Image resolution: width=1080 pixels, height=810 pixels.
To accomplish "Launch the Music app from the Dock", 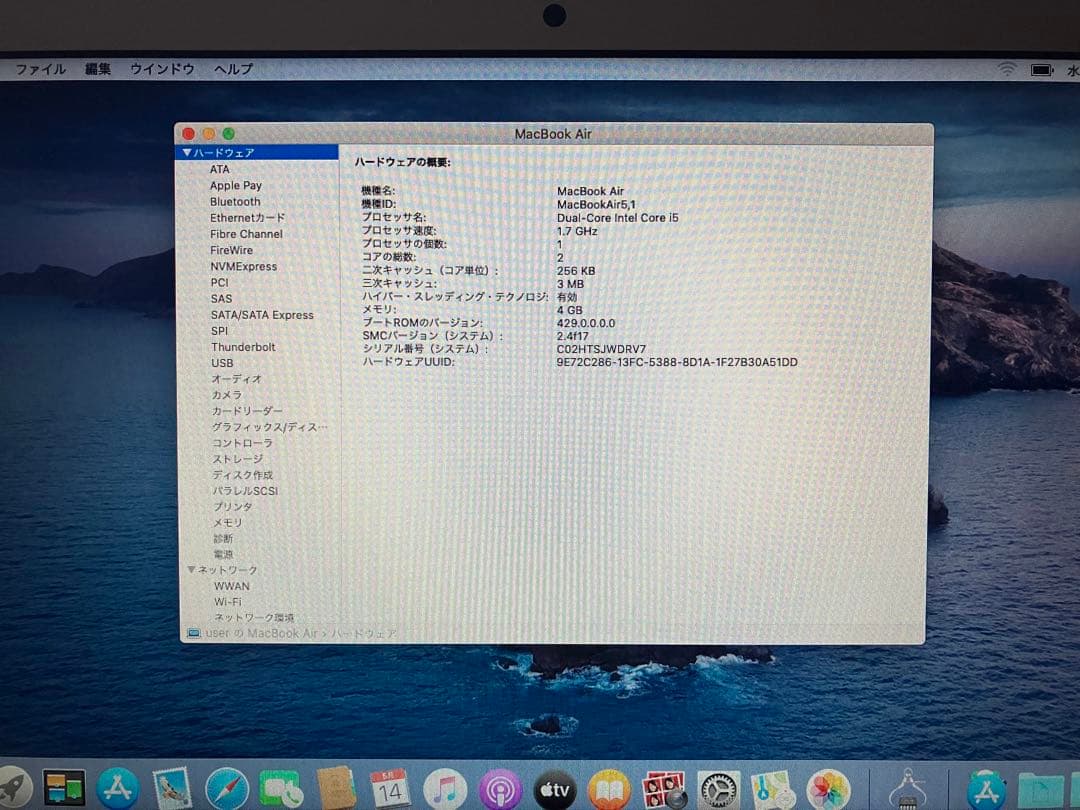I will pyautogui.click(x=445, y=788).
